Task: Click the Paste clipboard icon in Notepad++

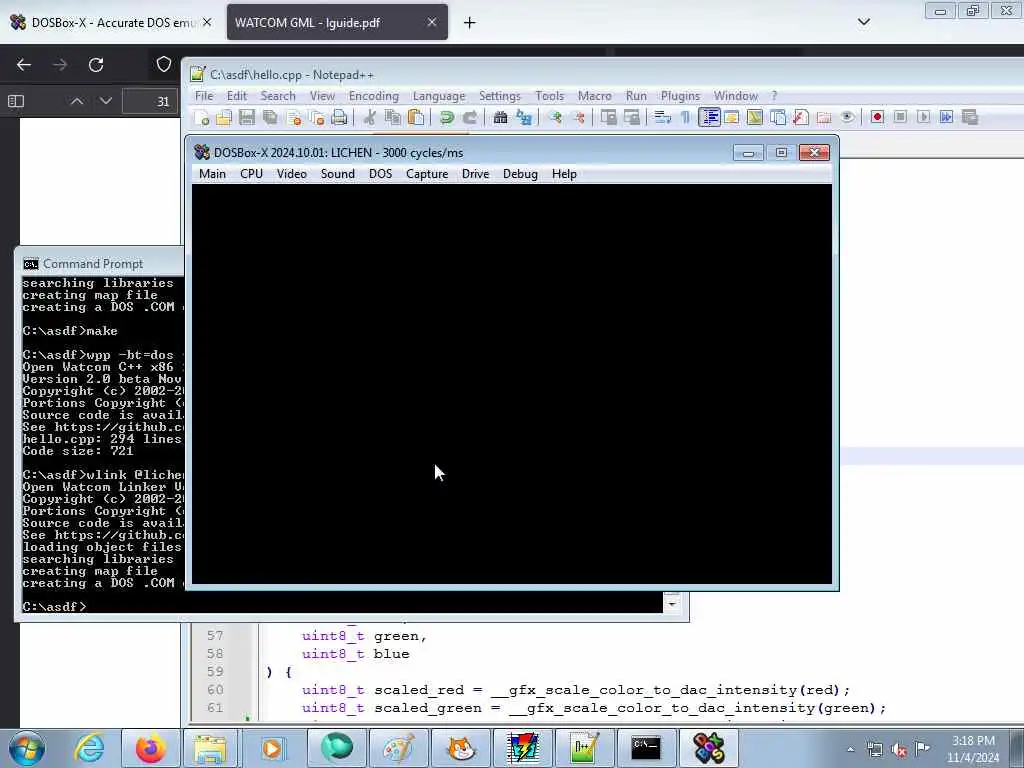Action: (415, 118)
